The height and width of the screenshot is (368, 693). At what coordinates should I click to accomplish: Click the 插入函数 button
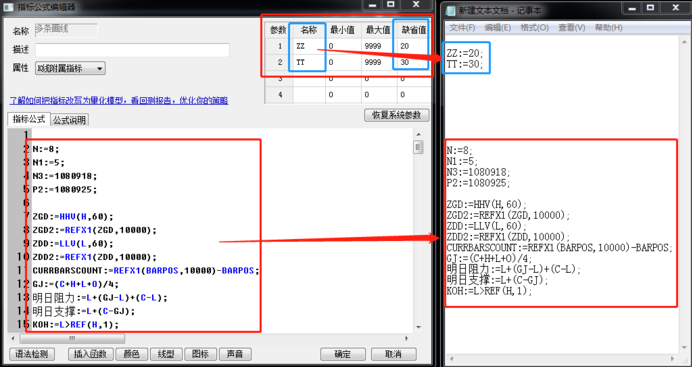click(91, 354)
